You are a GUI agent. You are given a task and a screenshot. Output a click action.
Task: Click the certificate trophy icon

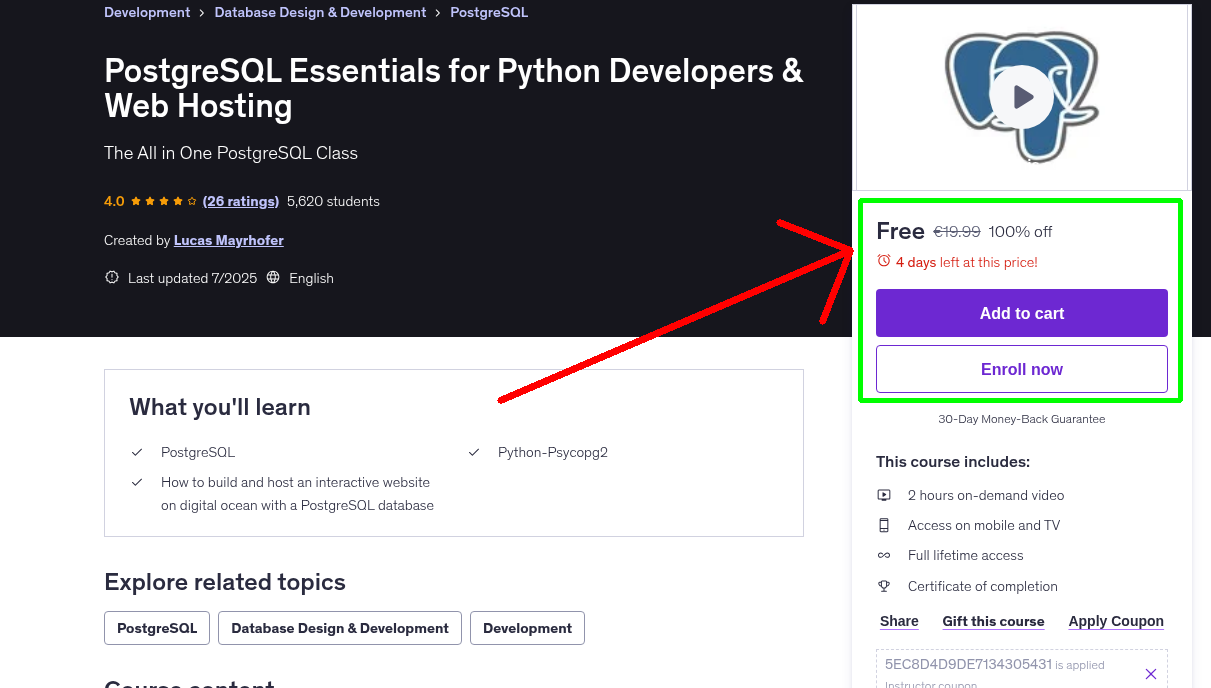(884, 586)
